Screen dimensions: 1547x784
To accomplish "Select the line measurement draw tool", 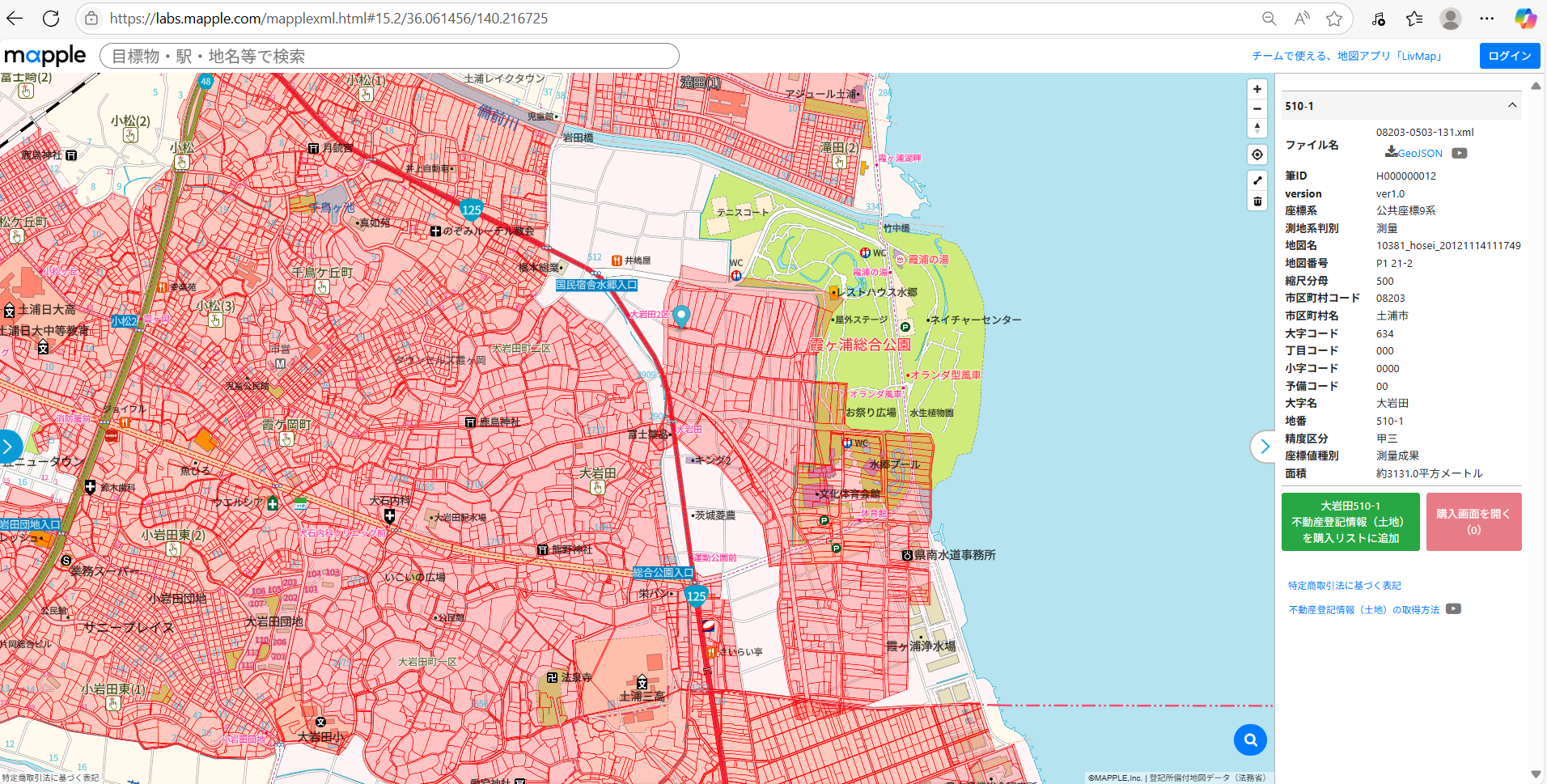I will pos(1257,180).
